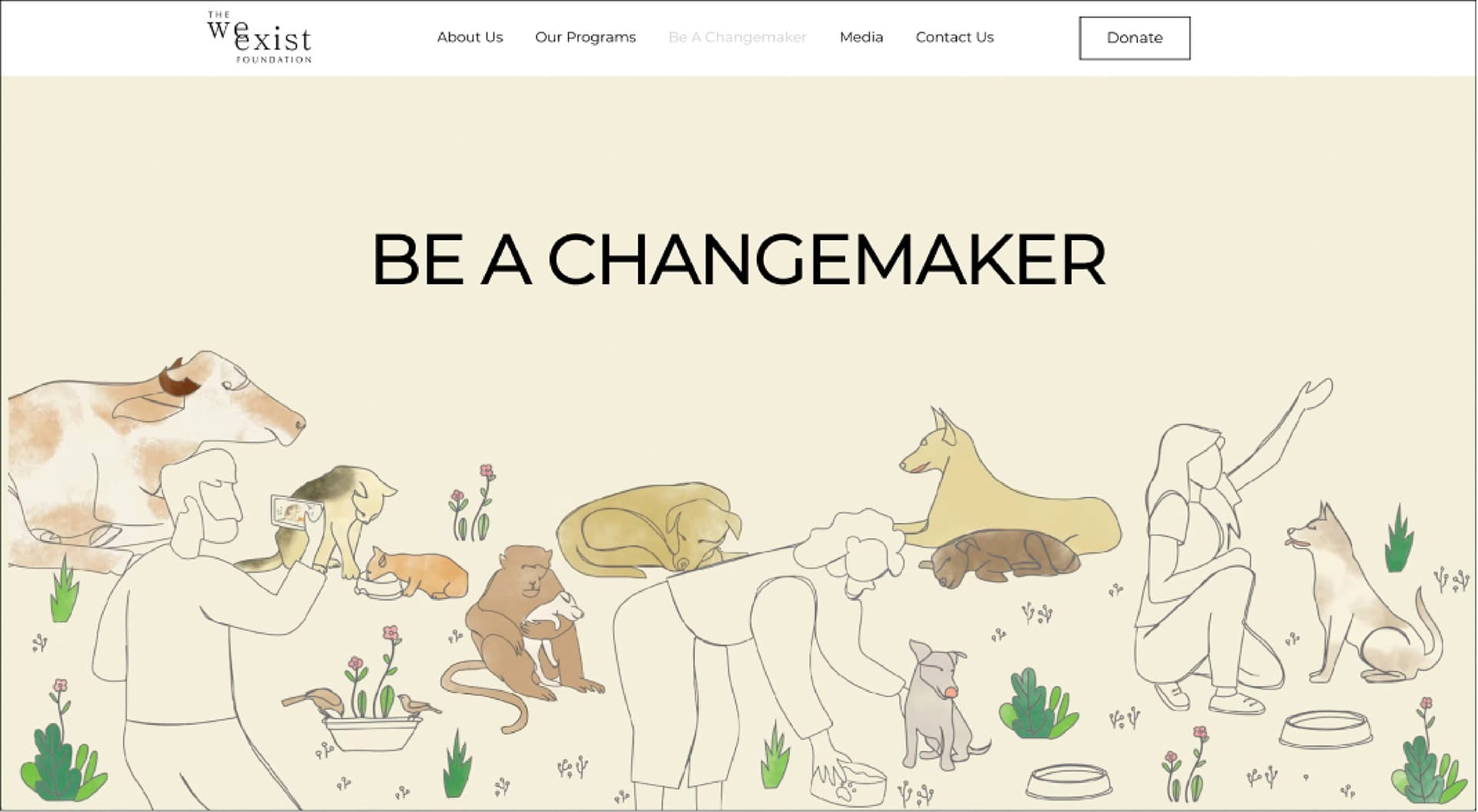This screenshot has height=812, width=1478.
Task: Click the grey puppy with pink nose
Action: (939, 704)
